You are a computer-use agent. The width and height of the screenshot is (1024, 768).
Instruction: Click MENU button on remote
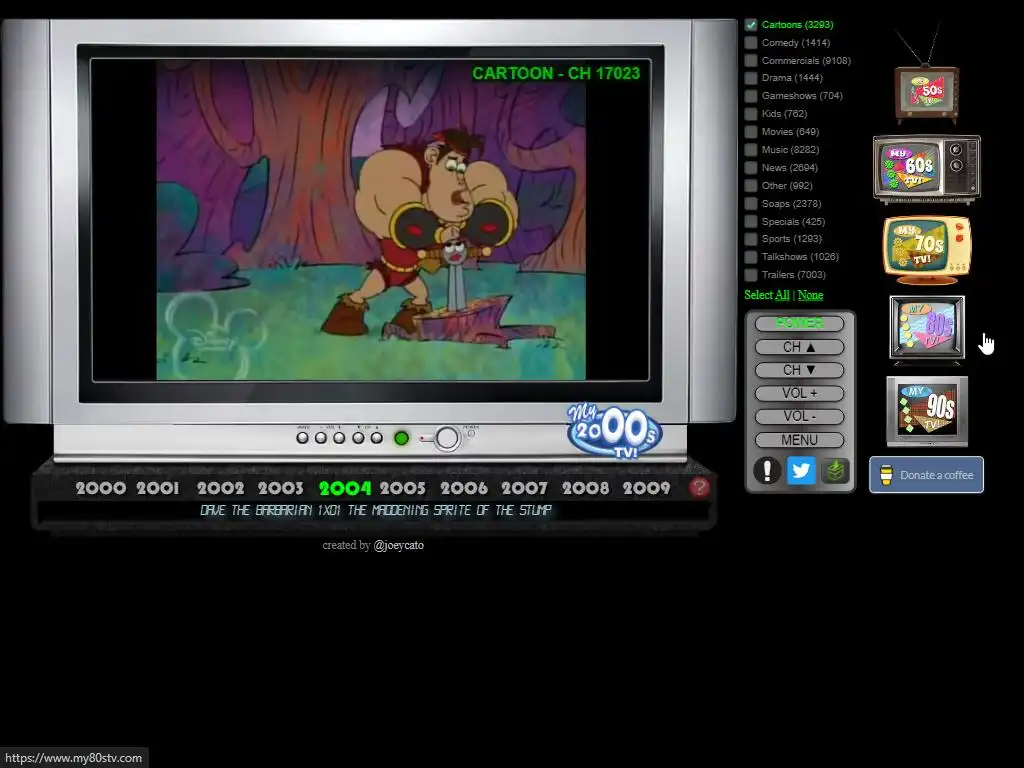pyautogui.click(x=799, y=440)
